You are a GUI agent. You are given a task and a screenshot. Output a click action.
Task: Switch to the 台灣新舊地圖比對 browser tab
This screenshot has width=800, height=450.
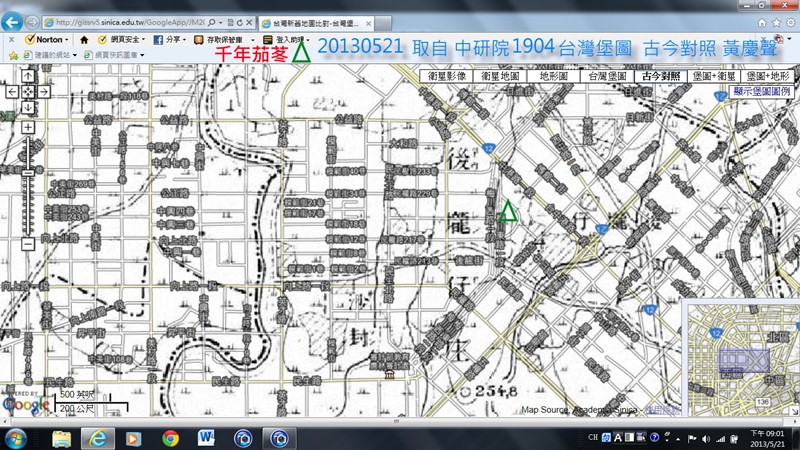pyautogui.click(x=315, y=23)
